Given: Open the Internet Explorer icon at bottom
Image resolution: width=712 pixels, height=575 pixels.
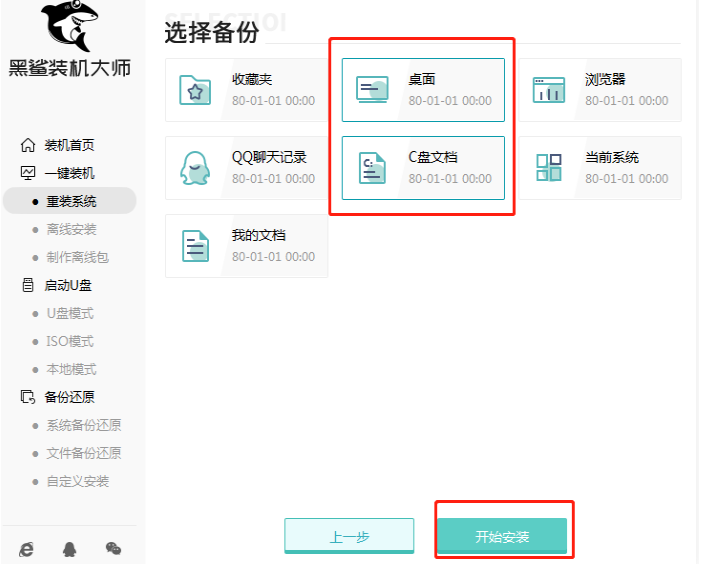Looking at the screenshot, I should [27, 548].
